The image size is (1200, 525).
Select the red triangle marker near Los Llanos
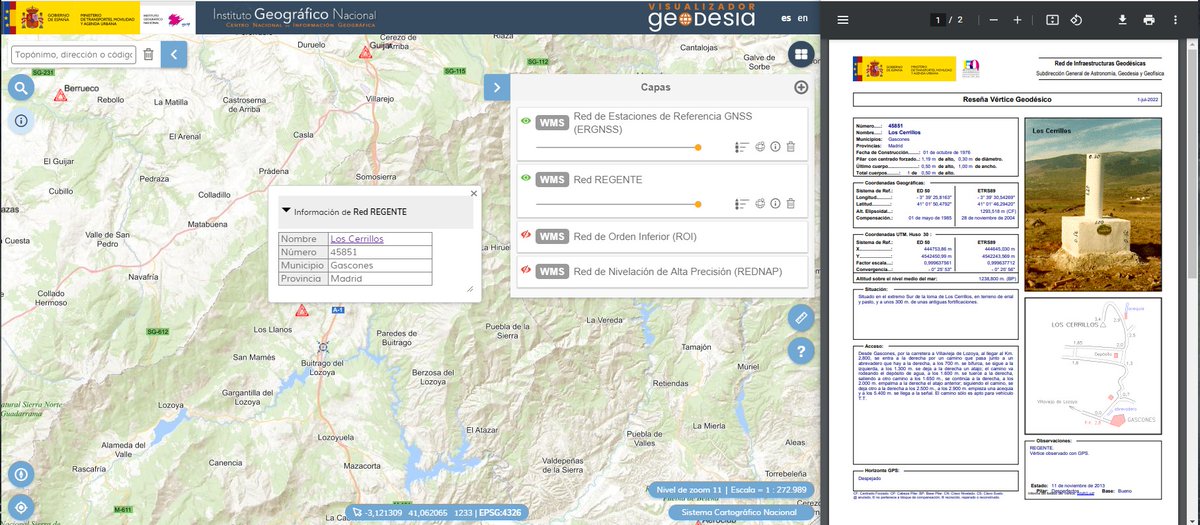(300, 311)
